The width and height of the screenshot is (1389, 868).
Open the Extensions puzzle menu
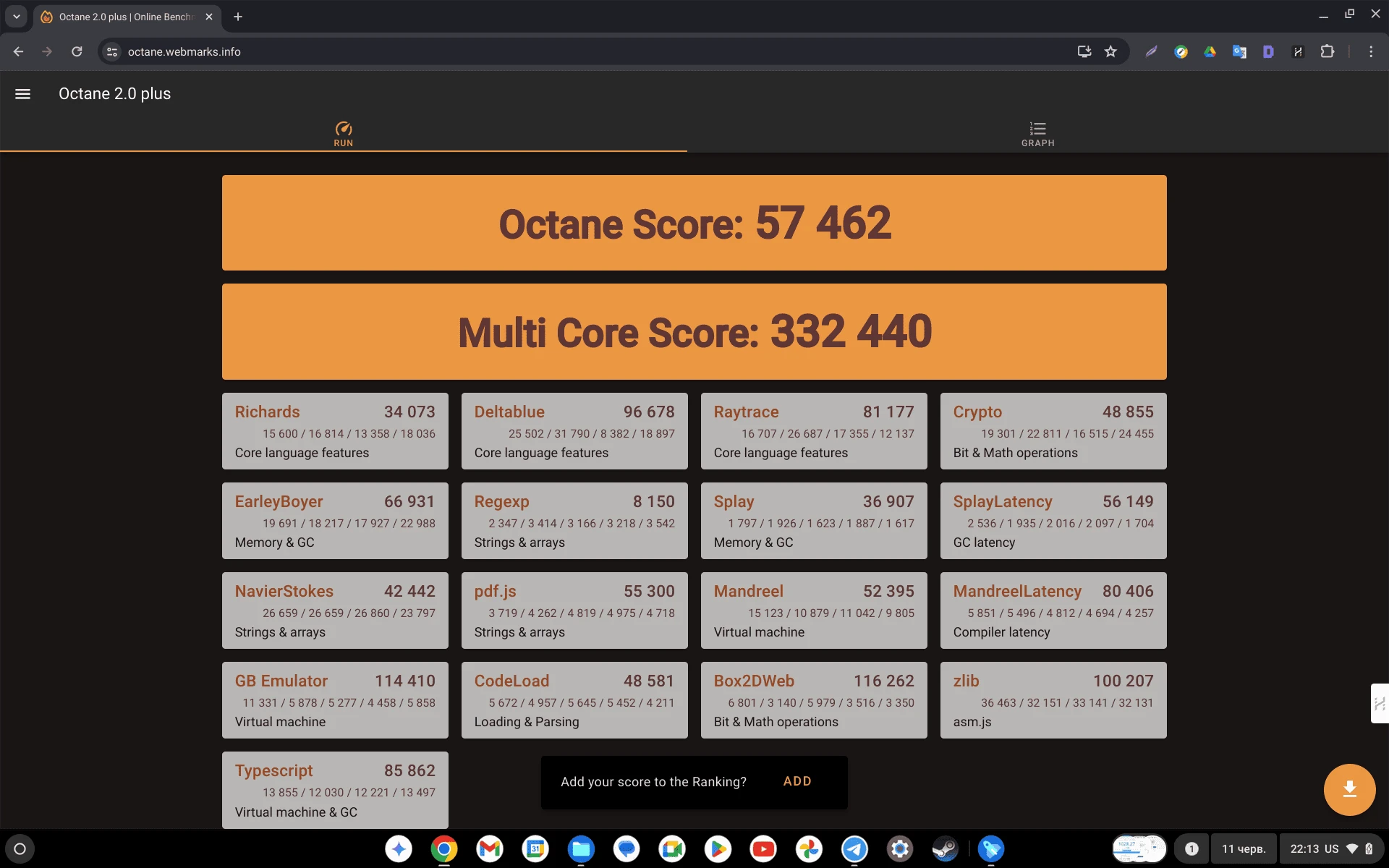[1327, 51]
